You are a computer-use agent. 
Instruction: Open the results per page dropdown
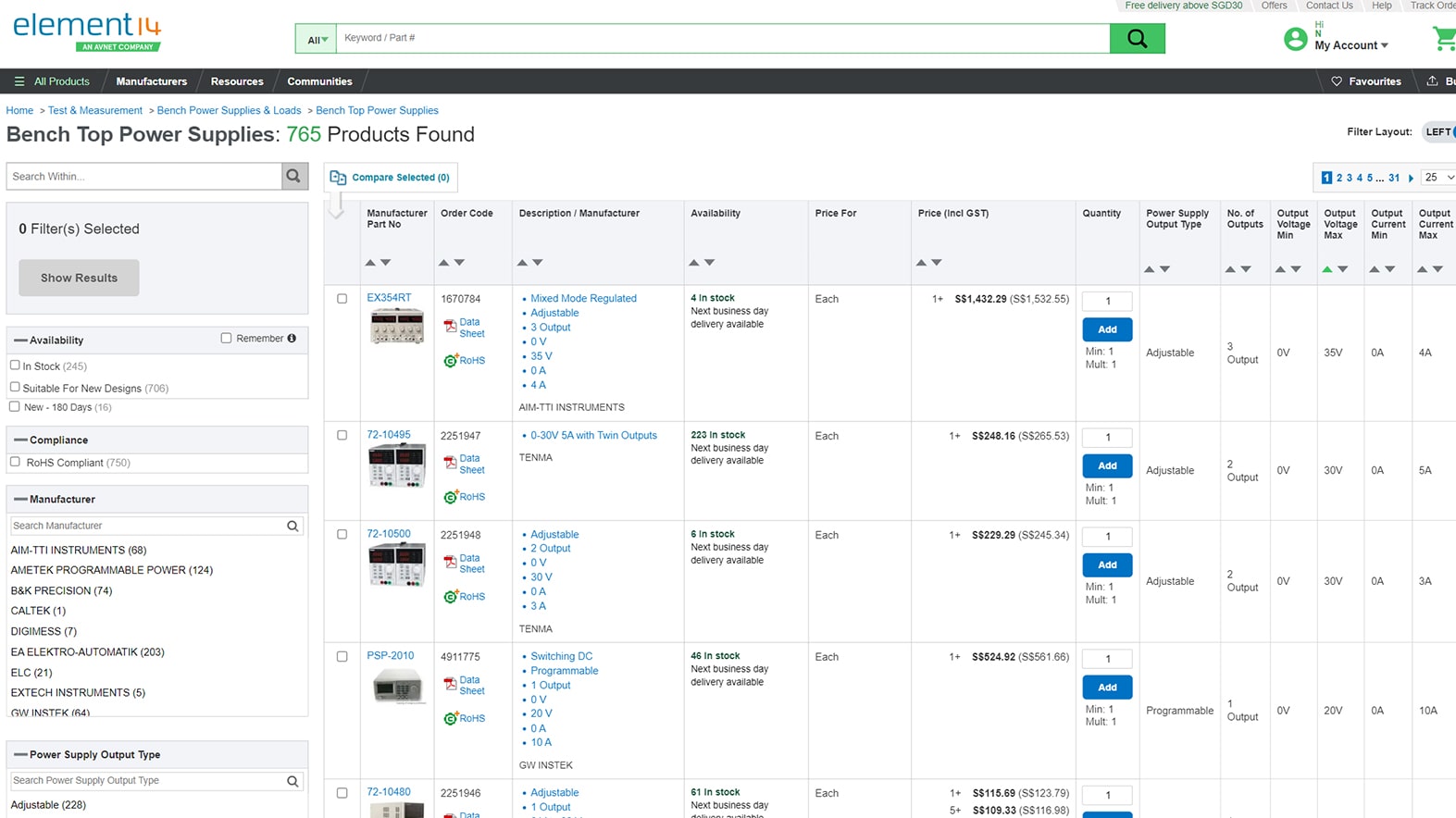tap(1439, 178)
